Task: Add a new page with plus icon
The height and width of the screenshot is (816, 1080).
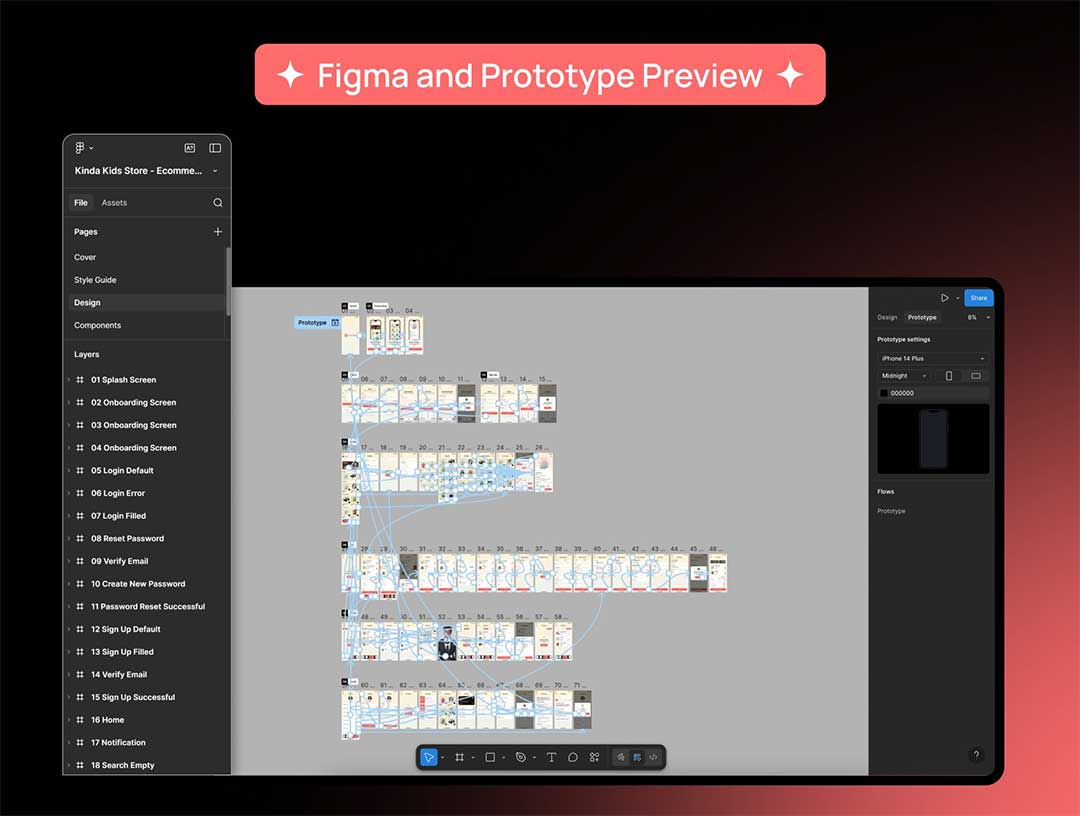Action: point(218,232)
